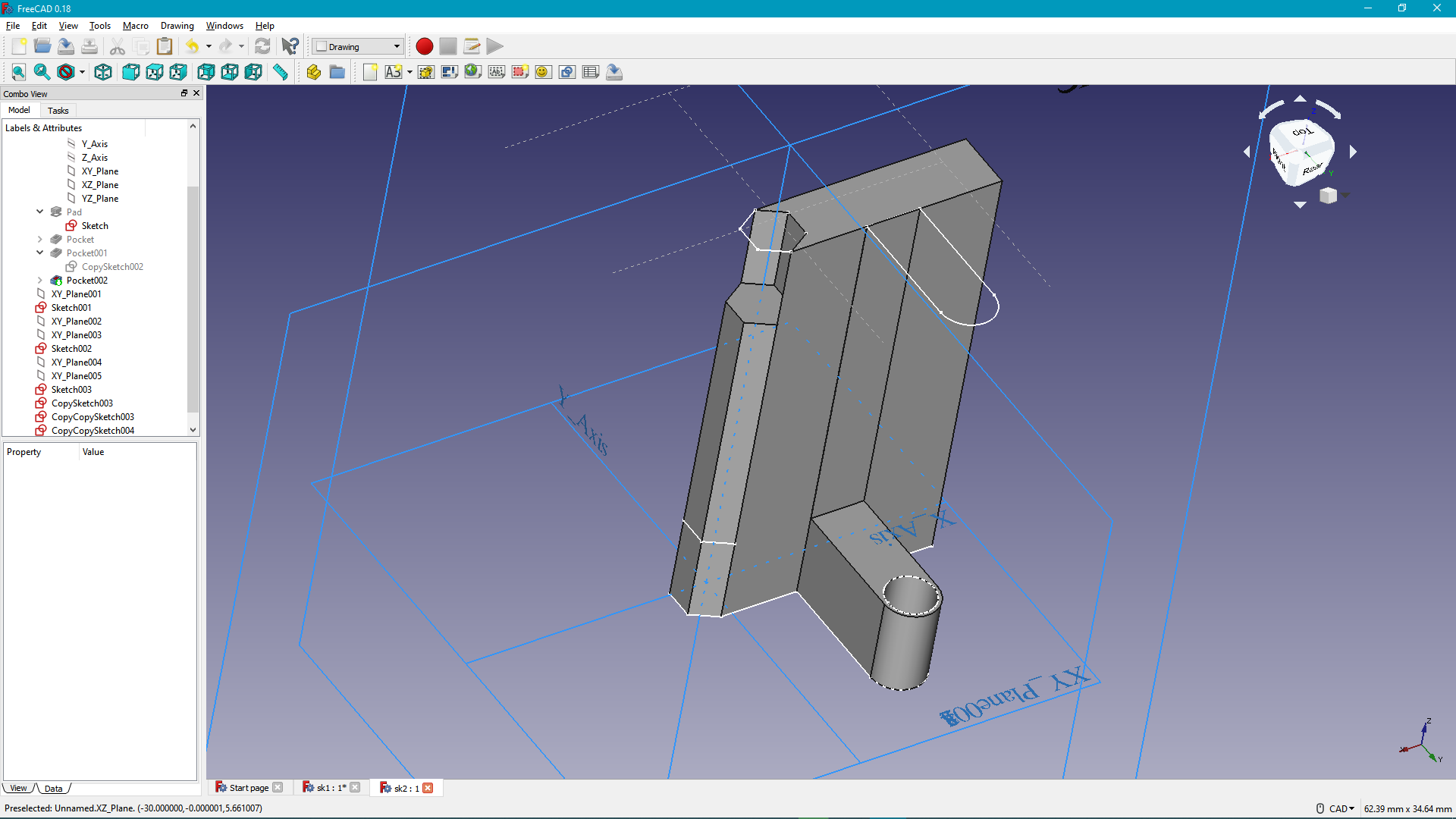Undo the last action
This screenshot has width=1456, height=819.
tap(192, 46)
